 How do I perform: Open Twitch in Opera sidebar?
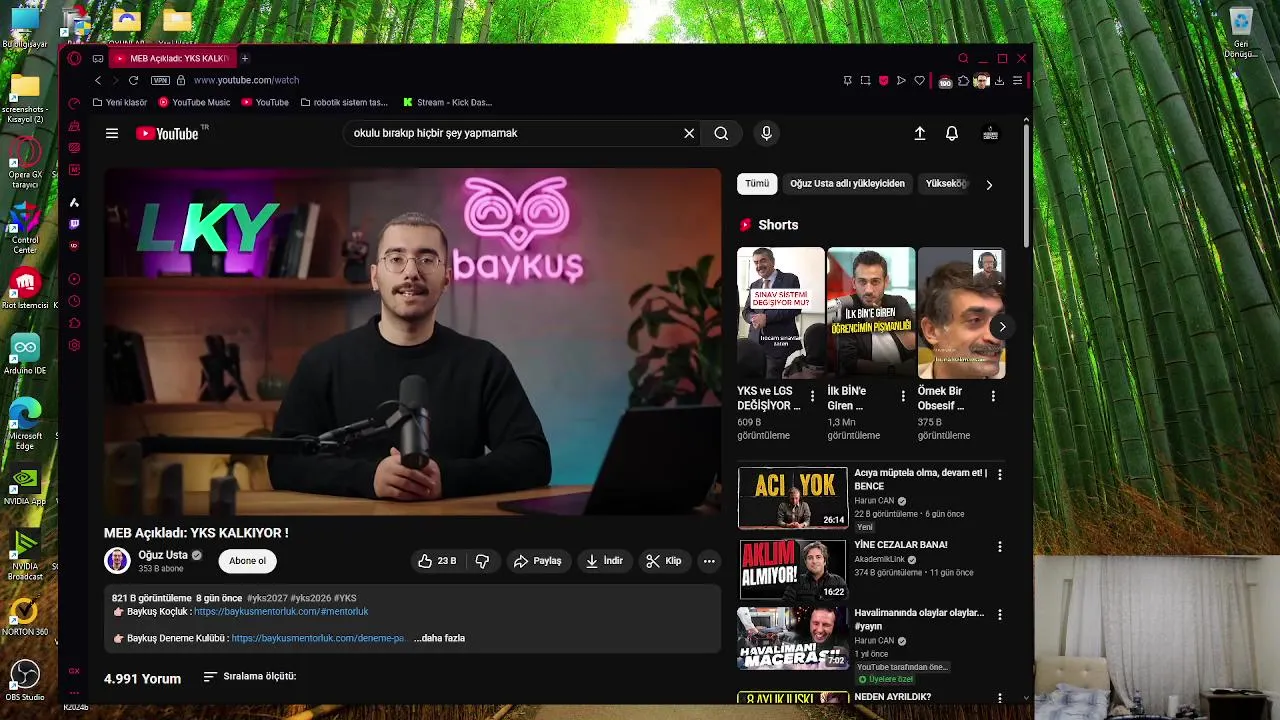[74, 224]
